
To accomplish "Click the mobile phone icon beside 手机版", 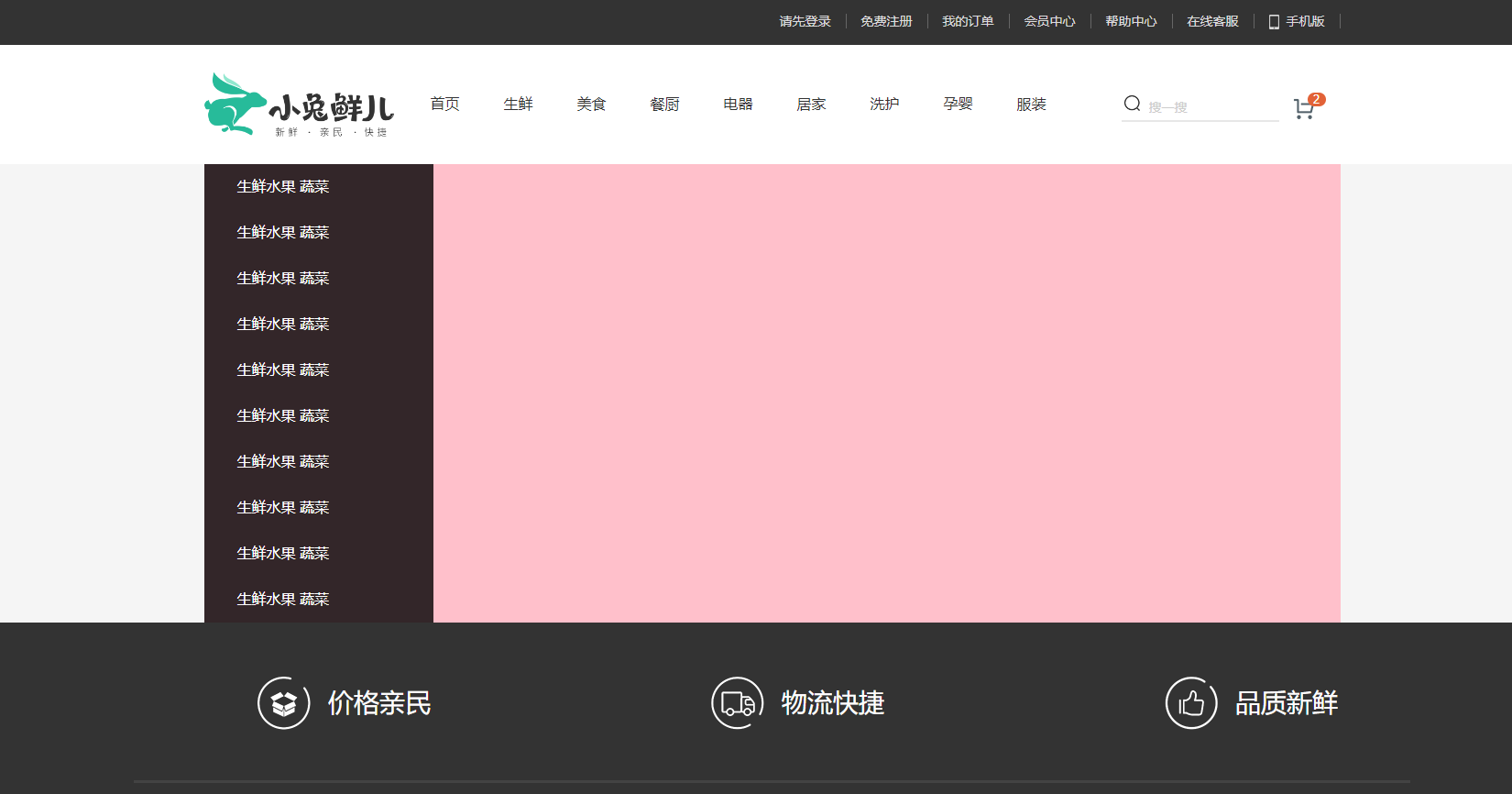I will (x=1274, y=22).
